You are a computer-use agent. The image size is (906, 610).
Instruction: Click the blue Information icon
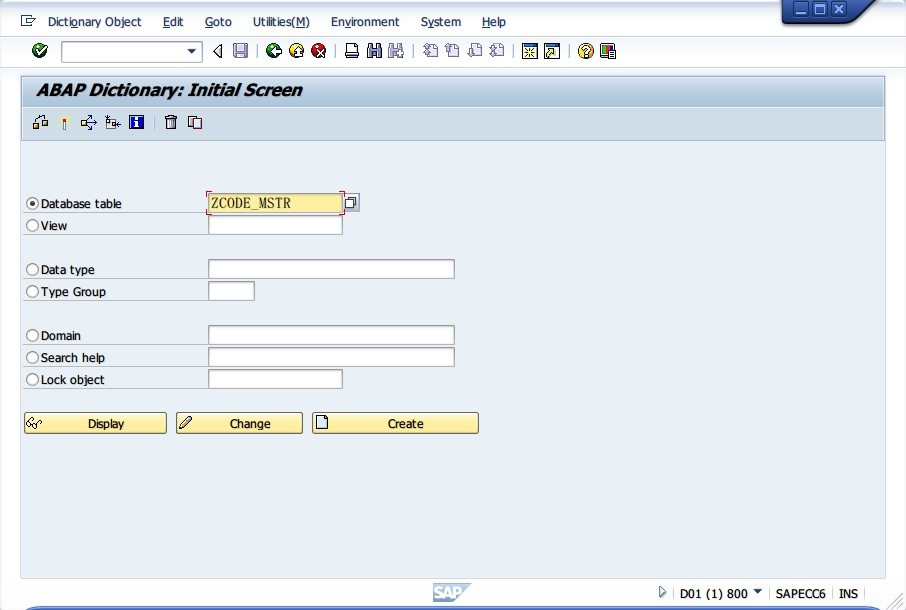point(136,122)
